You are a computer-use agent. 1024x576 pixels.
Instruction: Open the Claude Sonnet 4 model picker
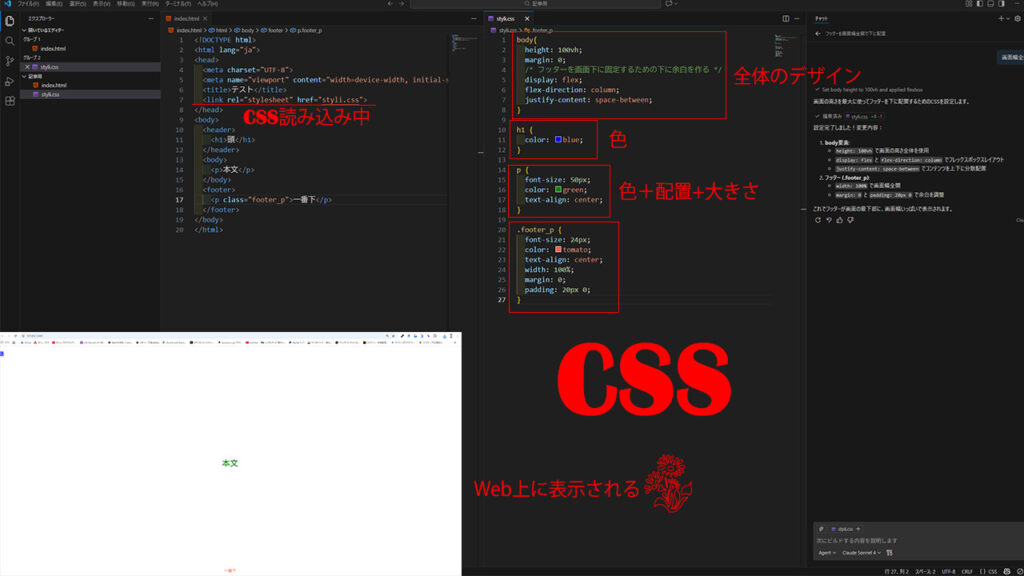click(862, 552)
